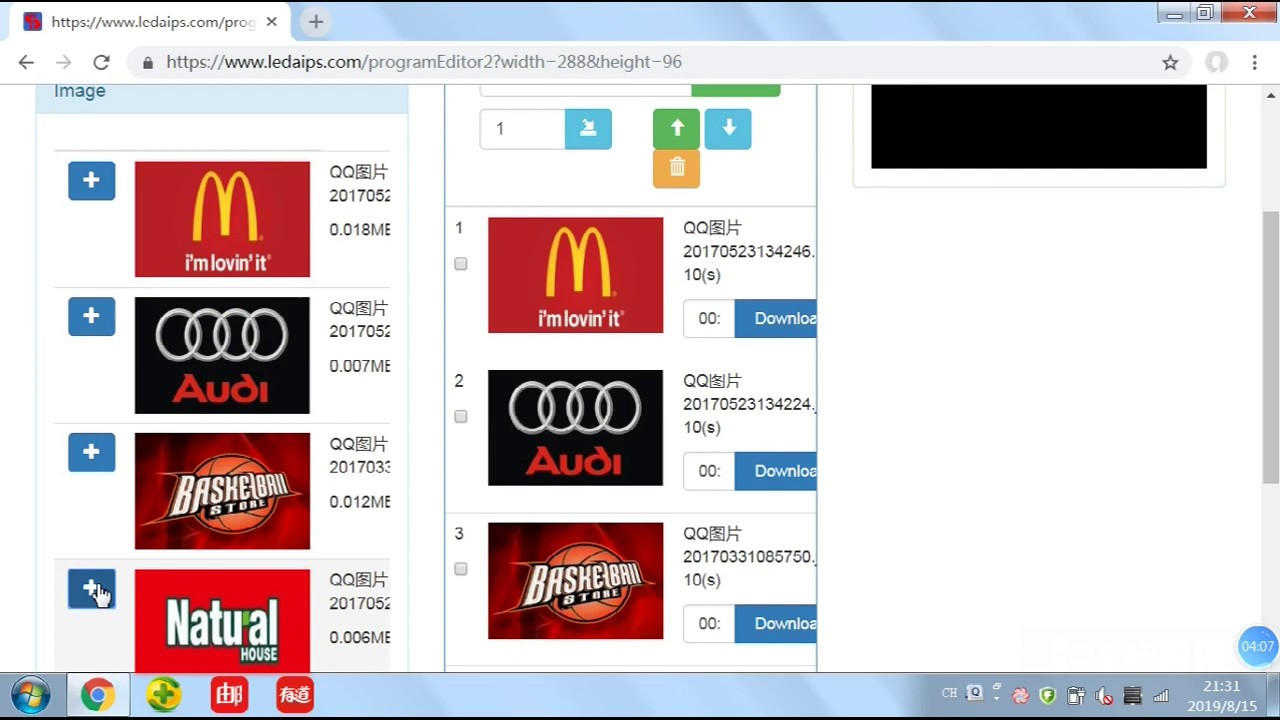Click the number input showing 1
The width and height of the screenshot is (1280, 720).
pyautogui.click(x=522, y=129)
